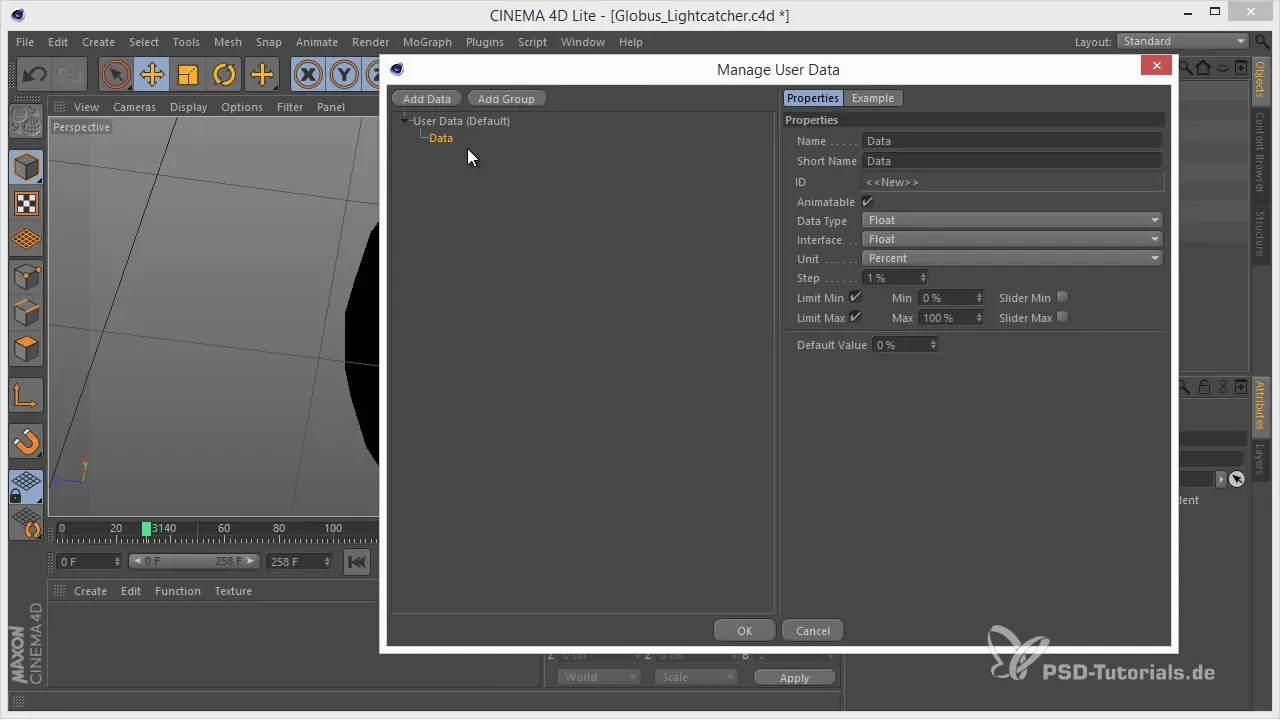Collapse the User Data (Default) tree node
The width and height of the screenshot is (1280, 720).
point(404,120)
